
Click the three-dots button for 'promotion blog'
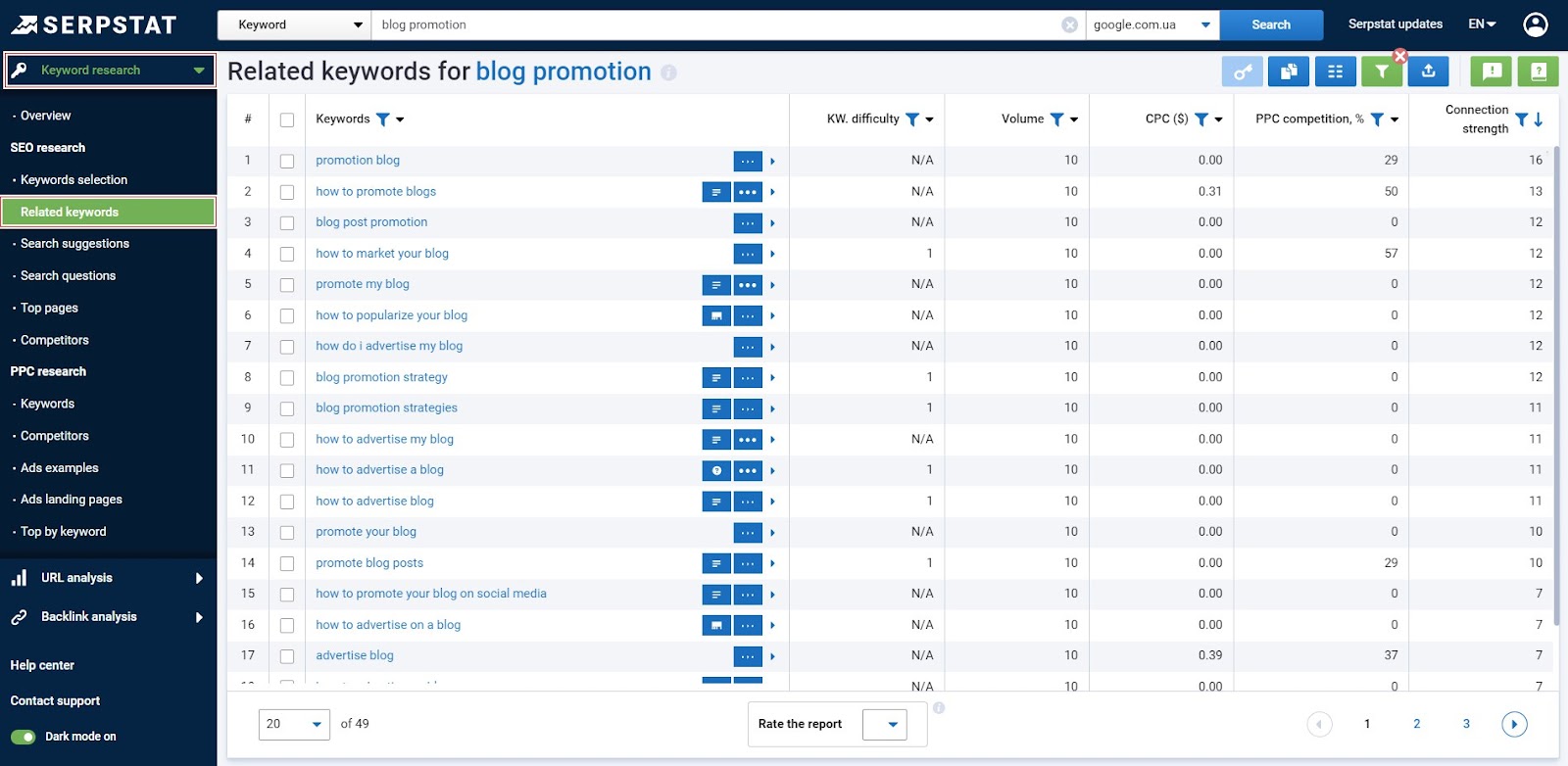748,161
